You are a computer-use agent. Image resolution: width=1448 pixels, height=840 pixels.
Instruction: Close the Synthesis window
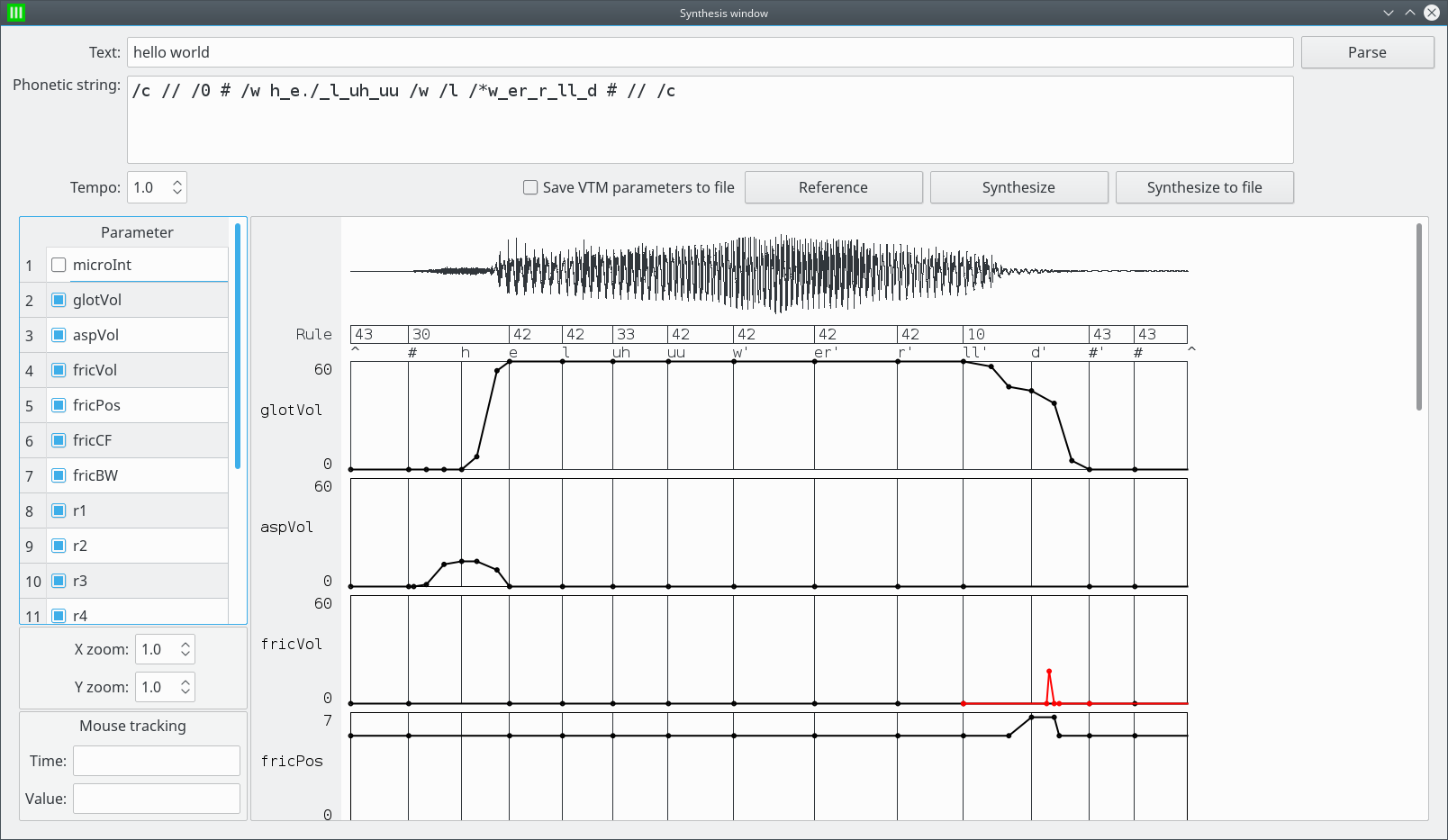pyautogui.click(x=1431, y=13)
